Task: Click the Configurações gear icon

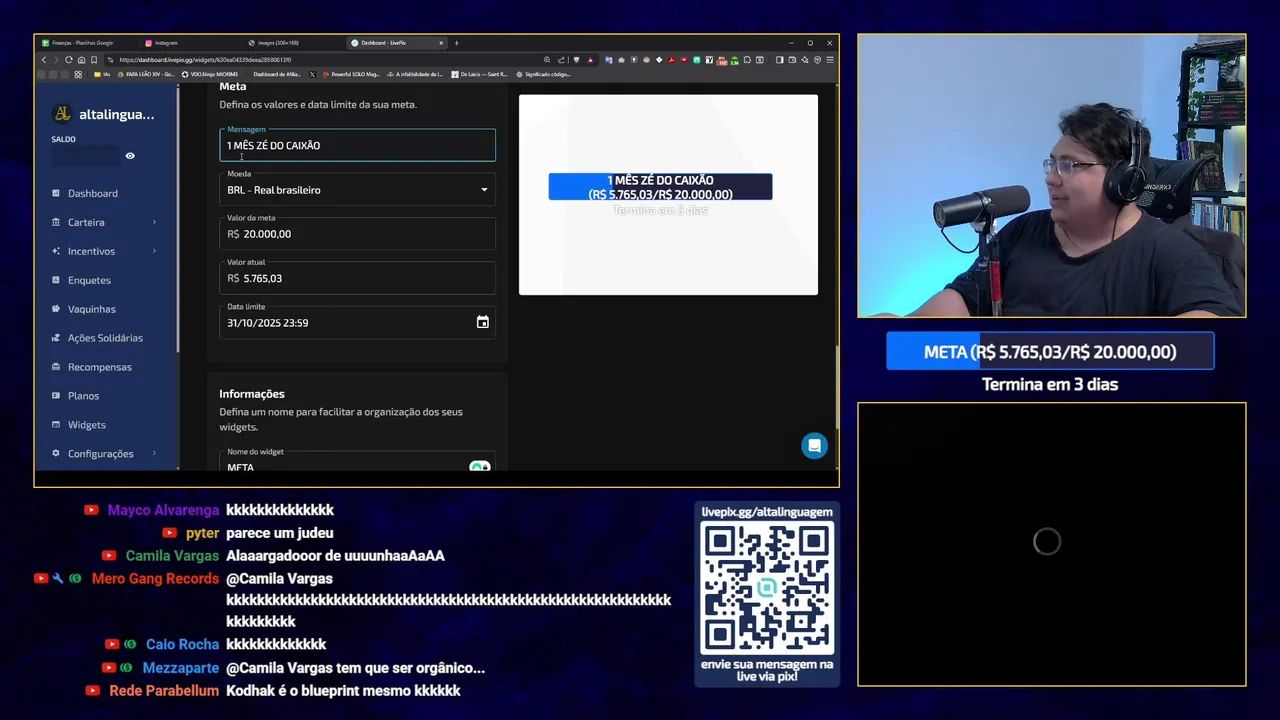Action: pos(56,454)
